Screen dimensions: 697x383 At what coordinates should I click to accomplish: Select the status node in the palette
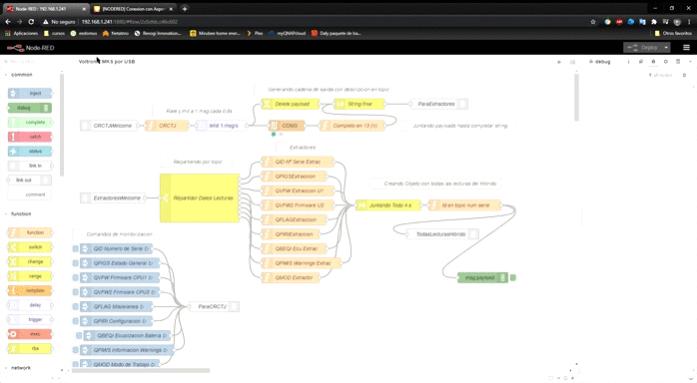tap(30, 151)
